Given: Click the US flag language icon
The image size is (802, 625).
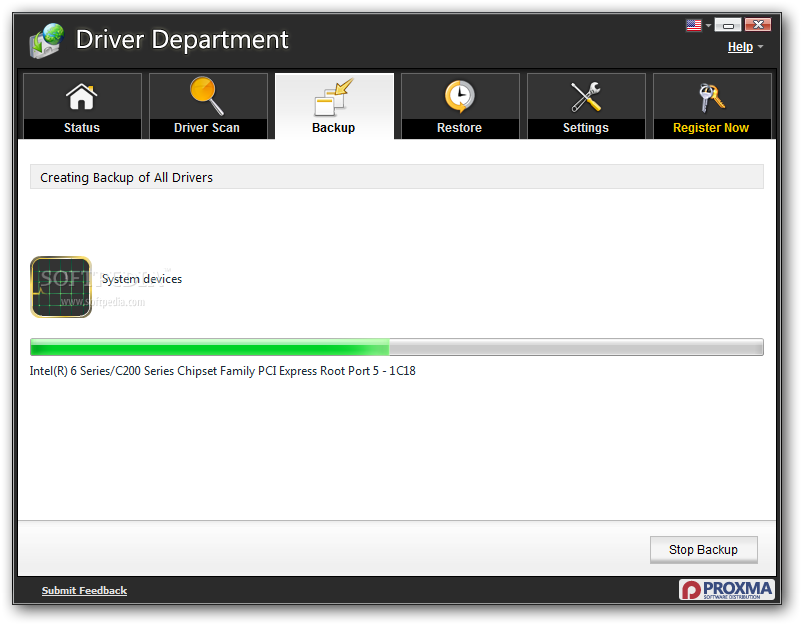Looking at the screenshot, I should [694, 25].
